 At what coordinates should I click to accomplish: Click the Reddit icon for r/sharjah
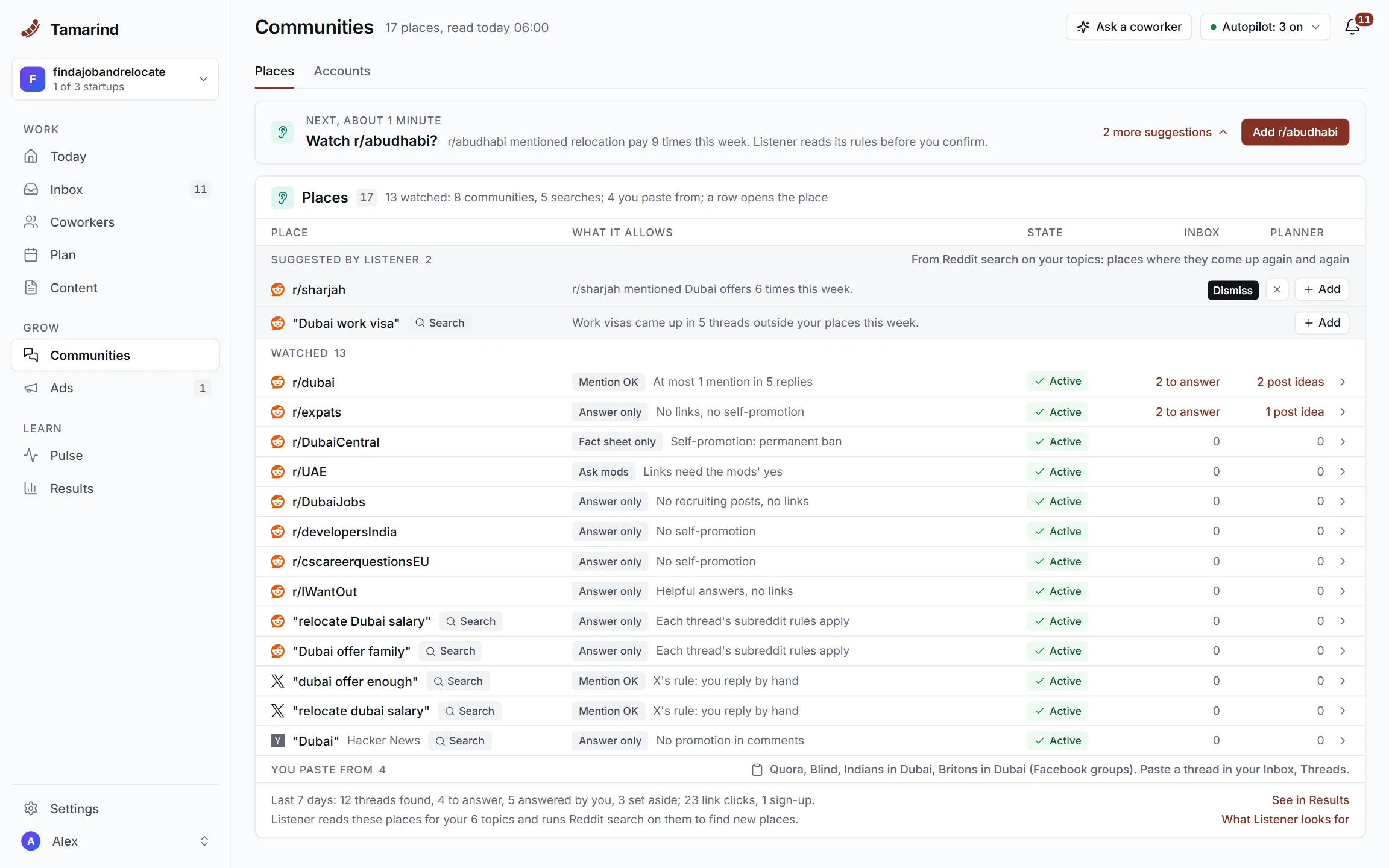(x=278, y=289)
